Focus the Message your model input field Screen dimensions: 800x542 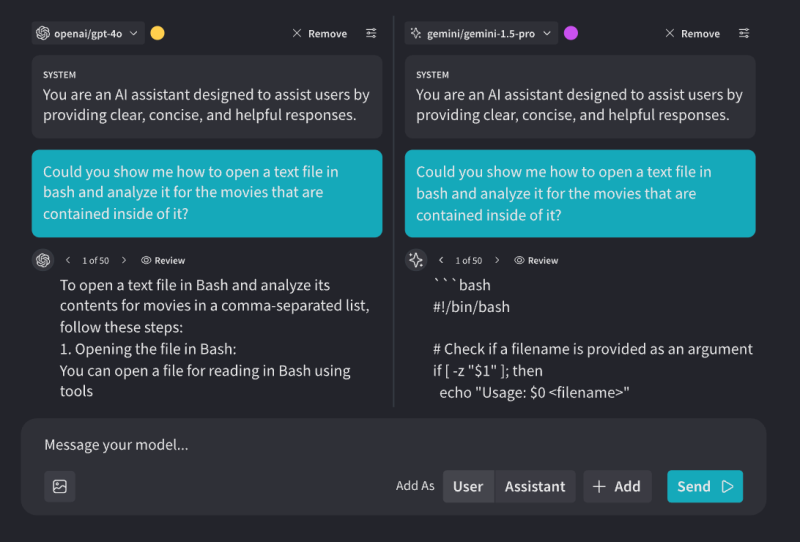(x=393, y=445)
